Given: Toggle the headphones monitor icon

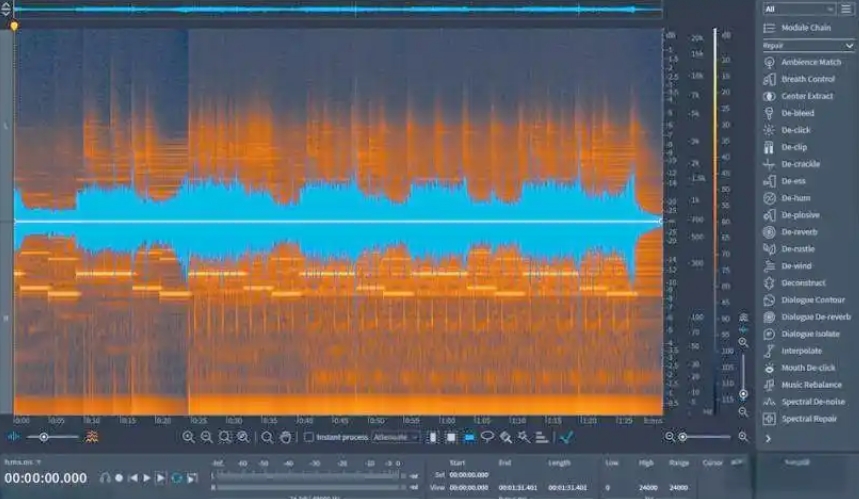Looking at the screenshot, I should (x=105, y=478).
